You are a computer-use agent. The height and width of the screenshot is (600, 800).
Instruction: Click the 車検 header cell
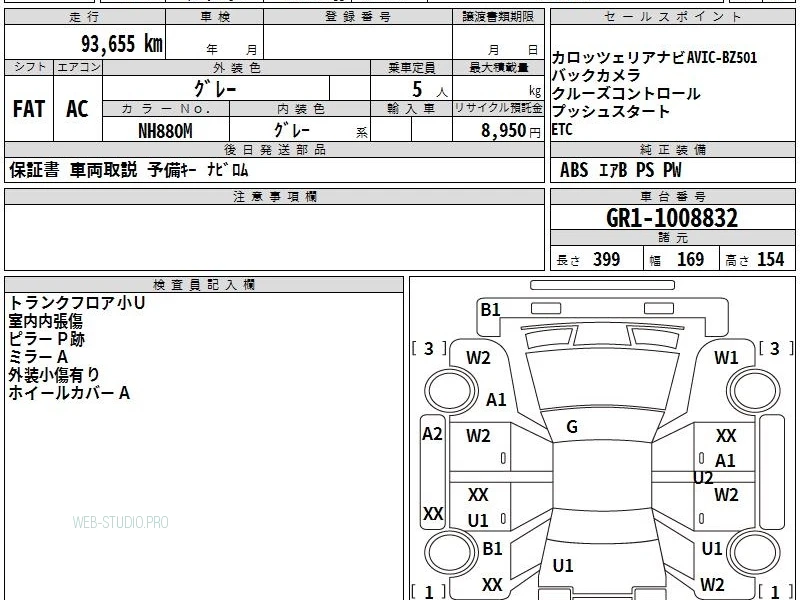(x=215, y=17)
